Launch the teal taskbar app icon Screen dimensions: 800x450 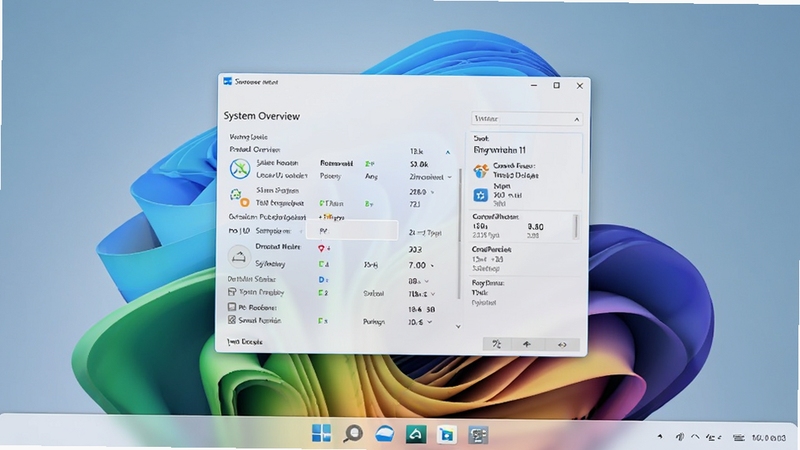tap(416, 434)
